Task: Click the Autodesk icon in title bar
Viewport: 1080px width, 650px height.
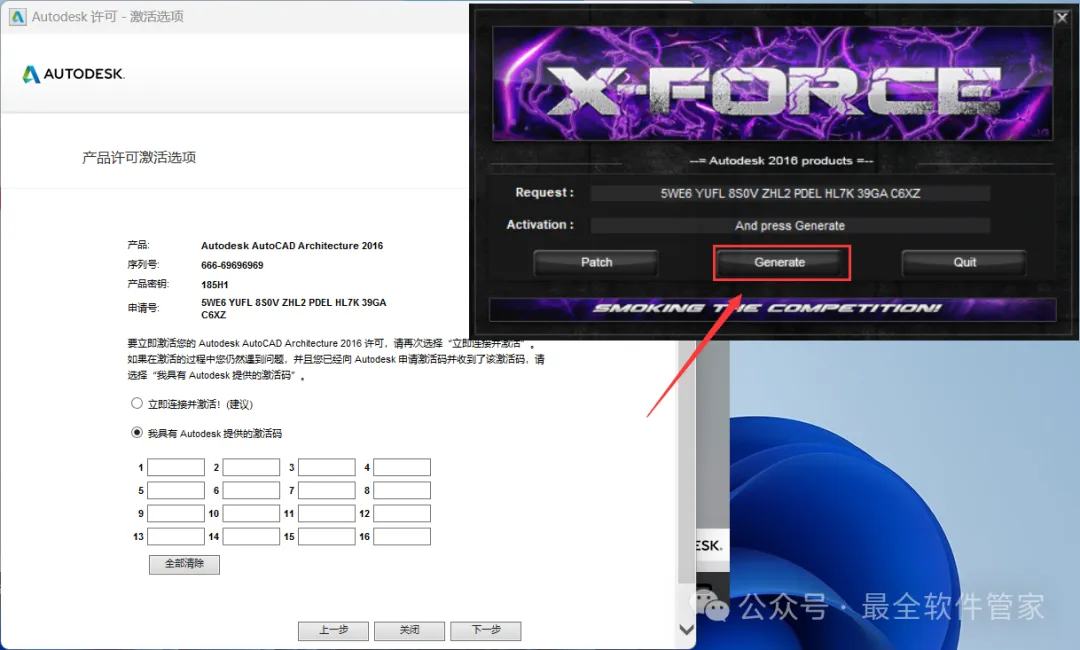Action: [x=17, y=17]
